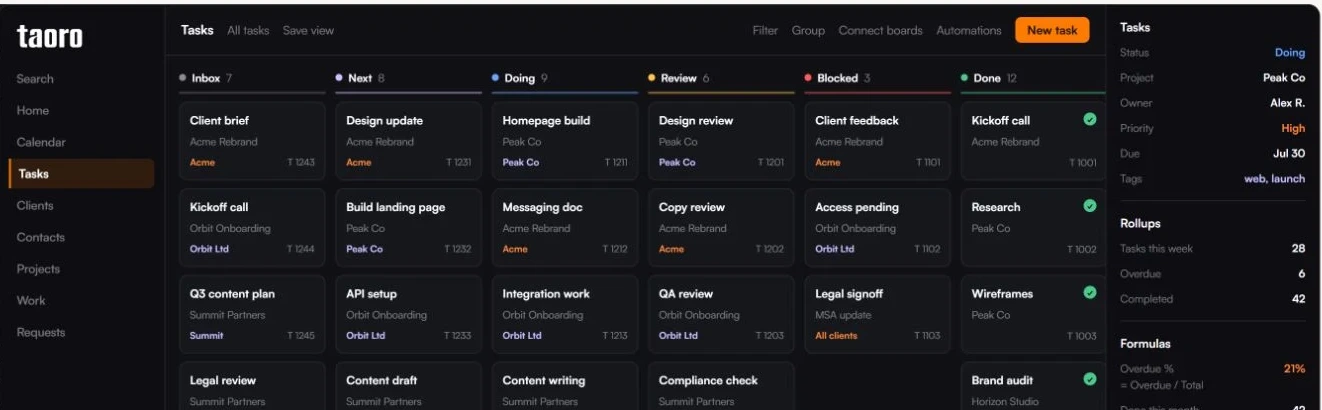
Task: Open Search in sidebar
Action: [35, 79]
